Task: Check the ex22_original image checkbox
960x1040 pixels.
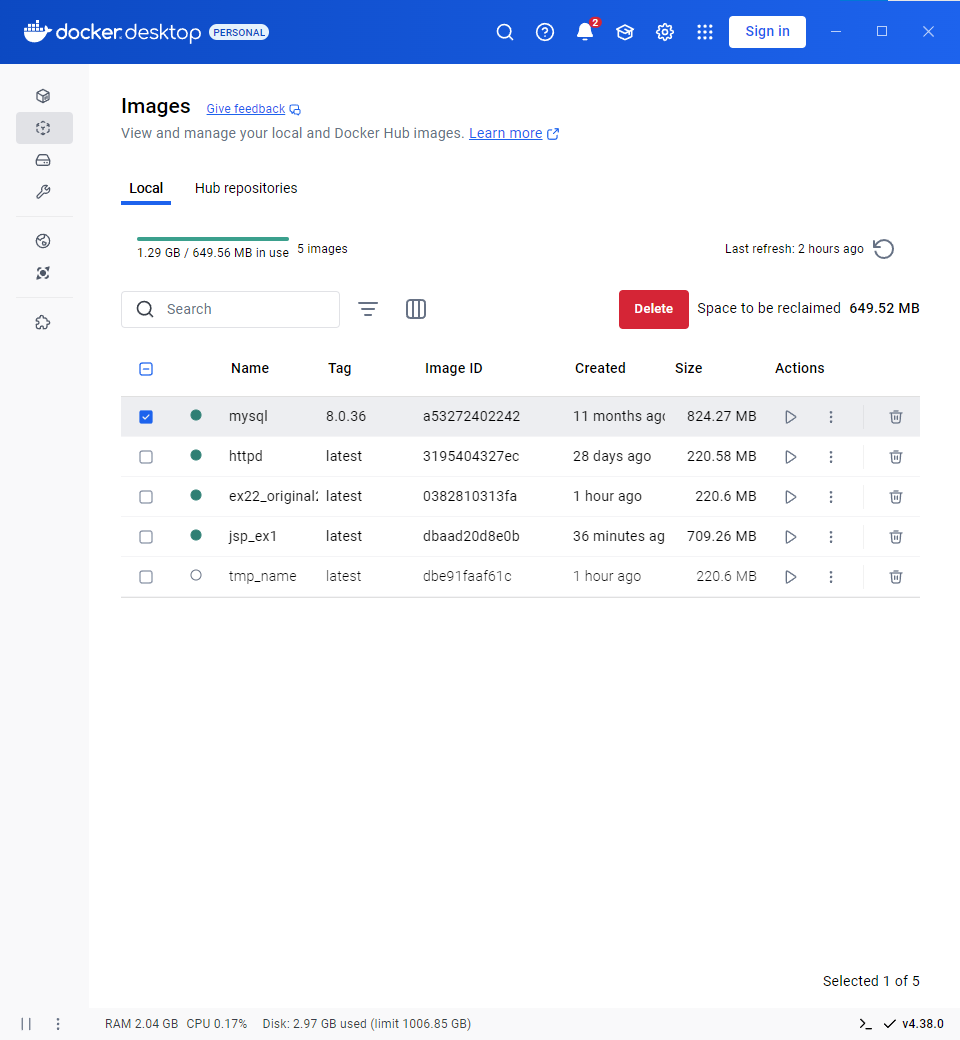Action: point(146,497)
